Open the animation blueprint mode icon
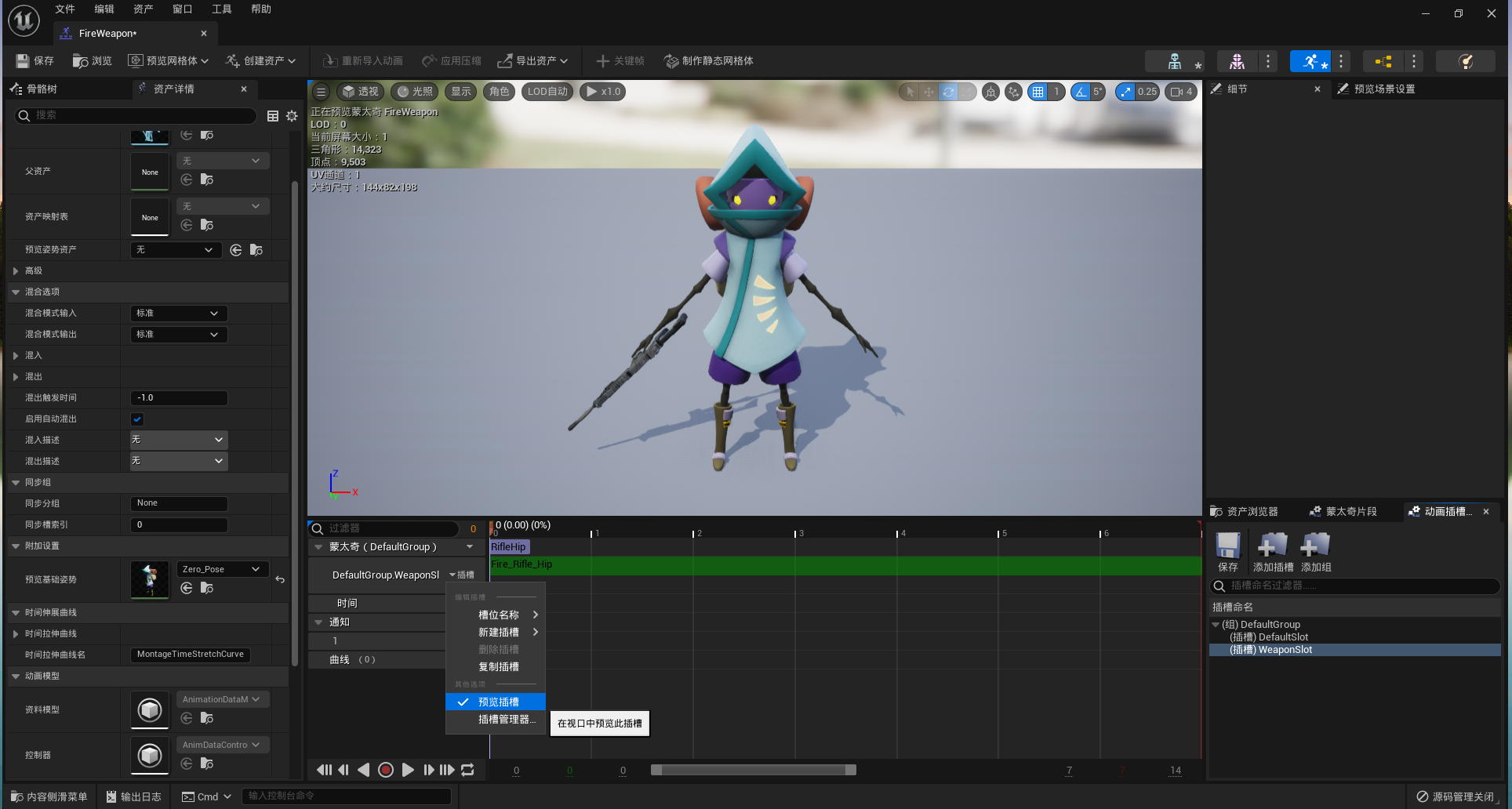This screenshot has height=809, width=1512. pyautogui.click(x=1383, y=61)
